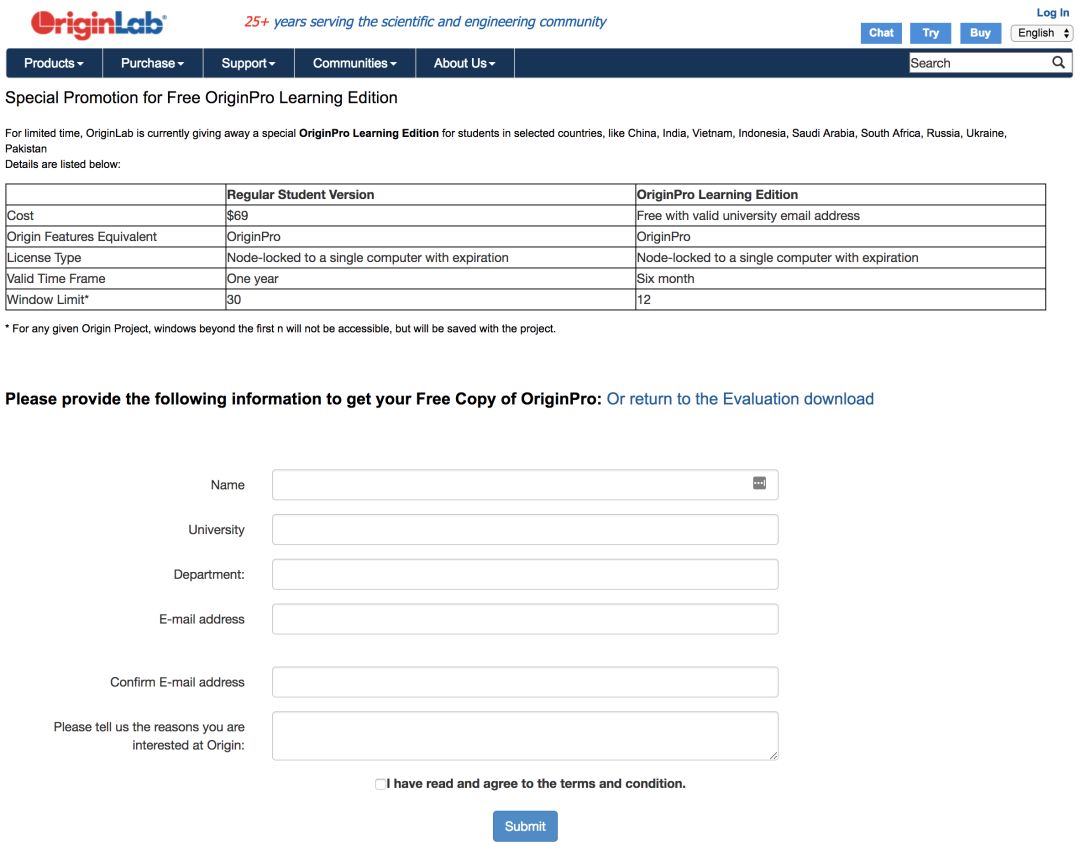Click the OriginLab logo
1080x850 pixels.
coord(98,24)
